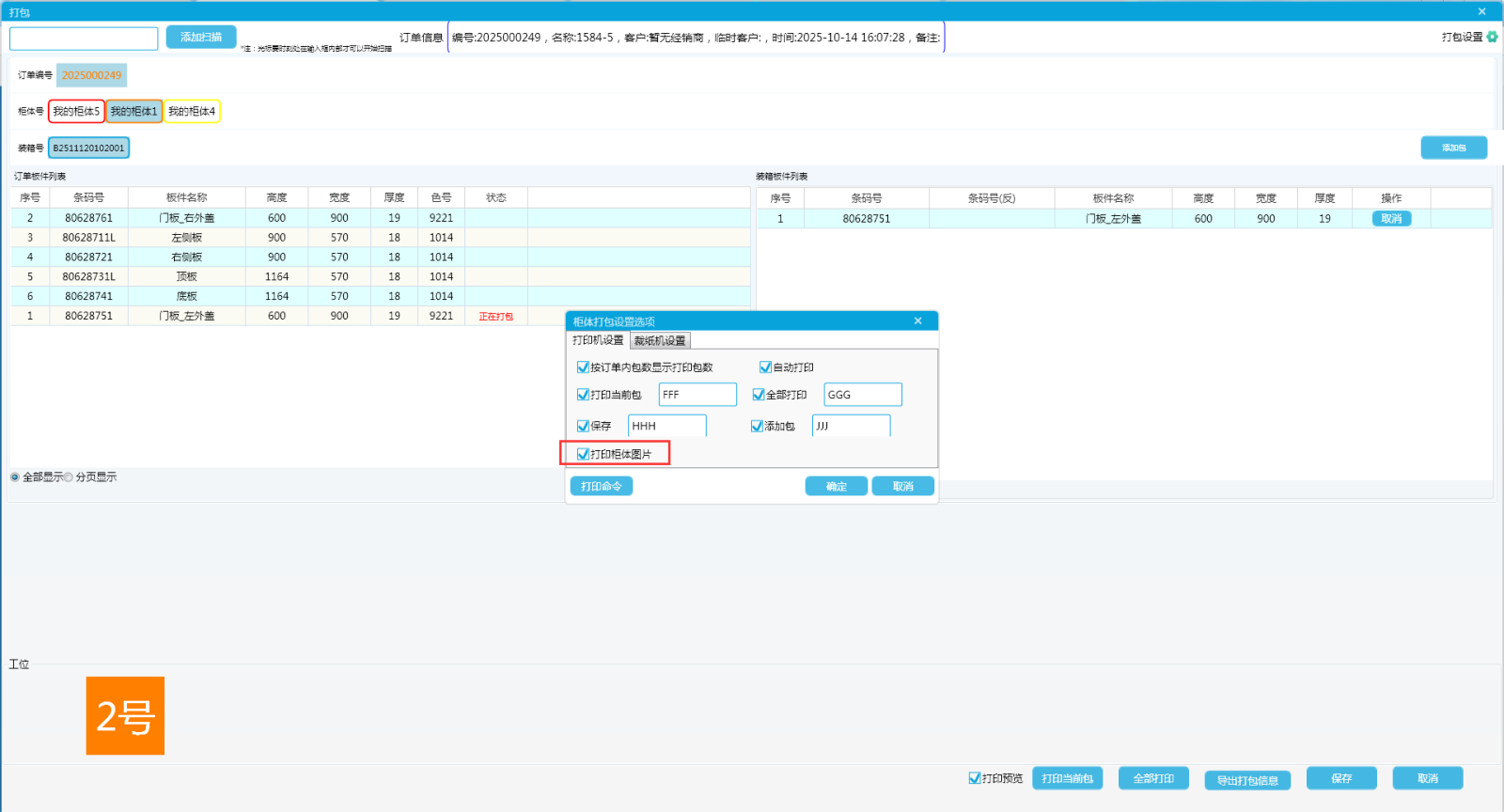Screen dimensions: 1504x812
Task: Open 打包设置 gear icon
Action: pyautogui.click(x=1492, y=37)
